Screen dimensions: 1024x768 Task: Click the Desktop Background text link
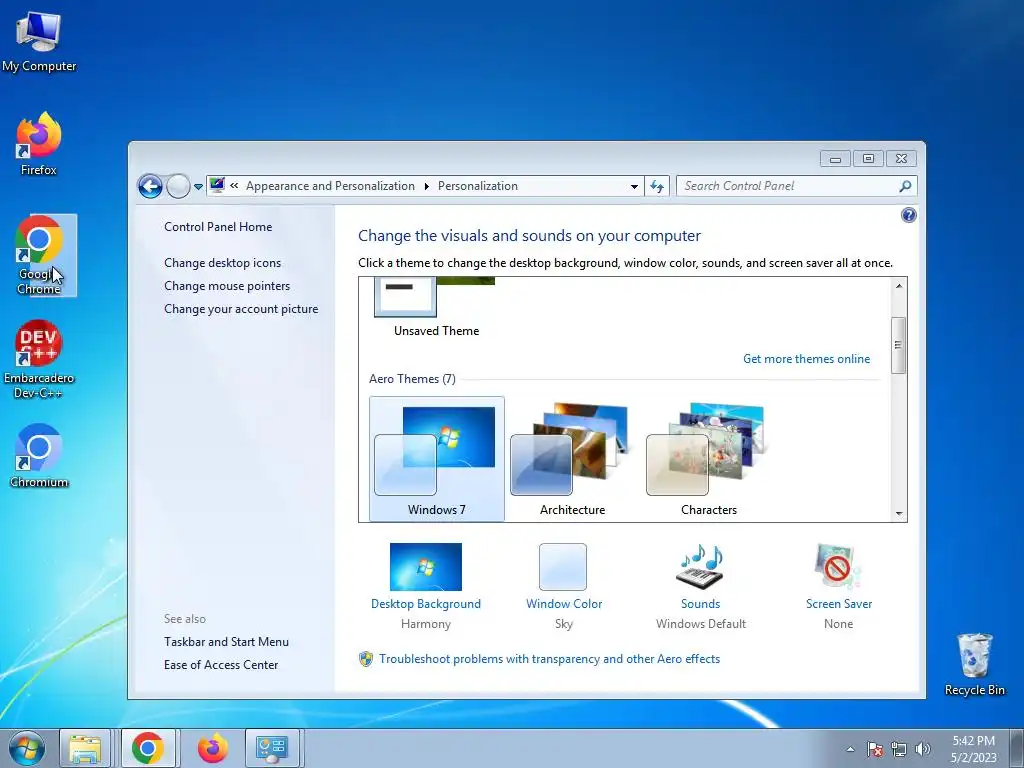(x=426, y=603)
